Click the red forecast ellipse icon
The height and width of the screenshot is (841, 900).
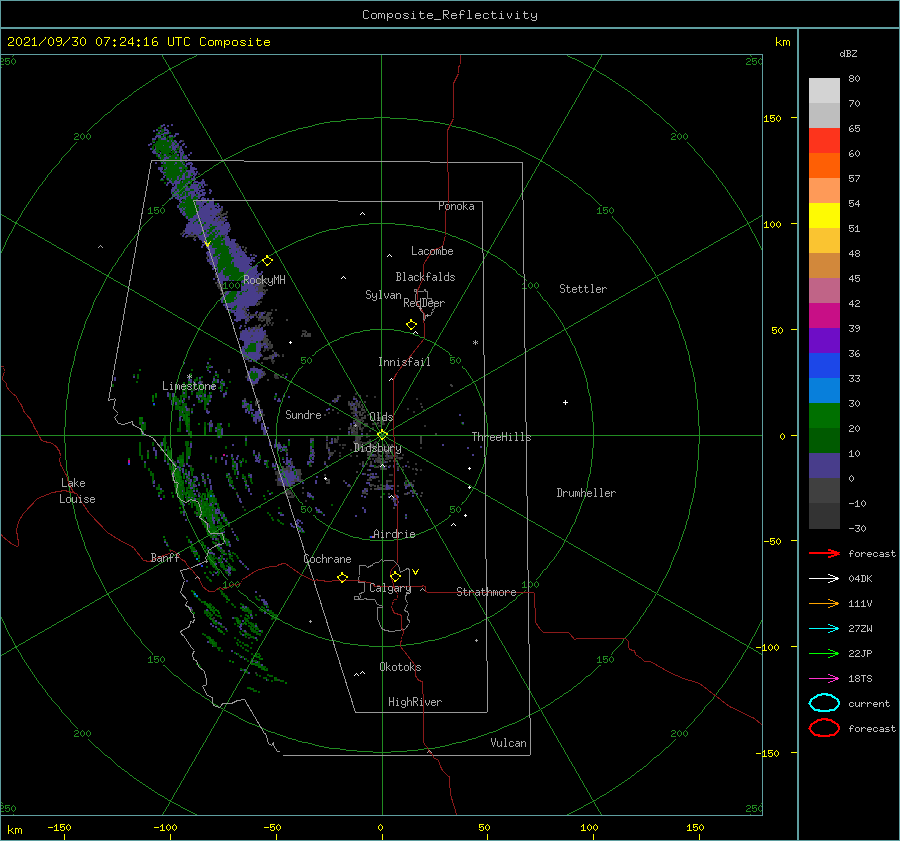(824, 728)
